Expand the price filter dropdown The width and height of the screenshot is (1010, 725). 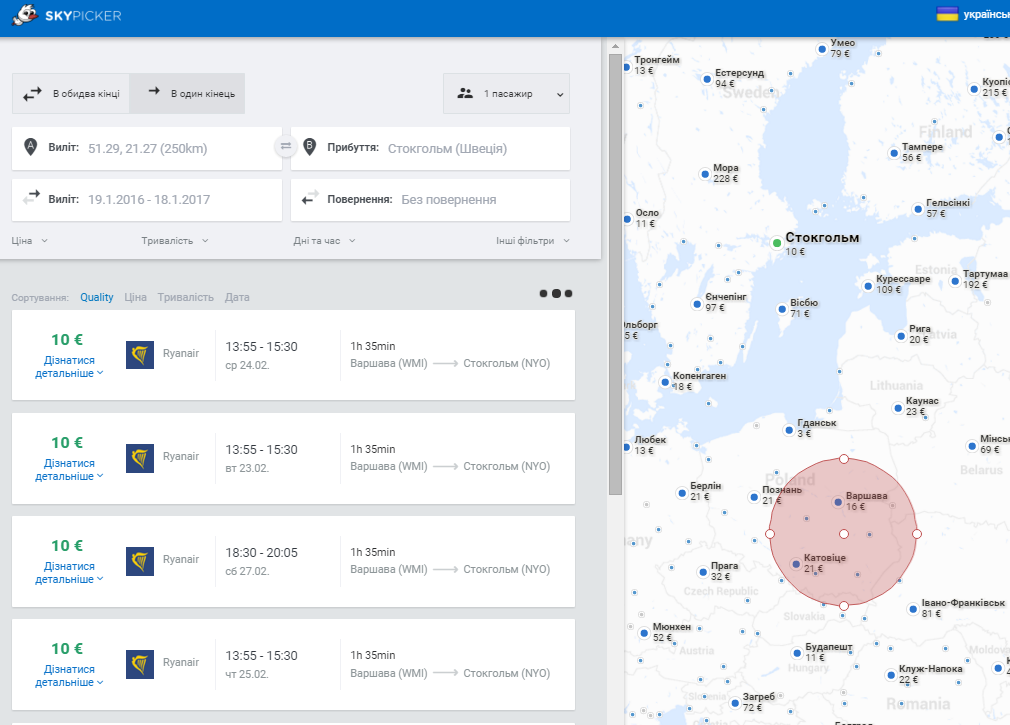click(30, 240)
